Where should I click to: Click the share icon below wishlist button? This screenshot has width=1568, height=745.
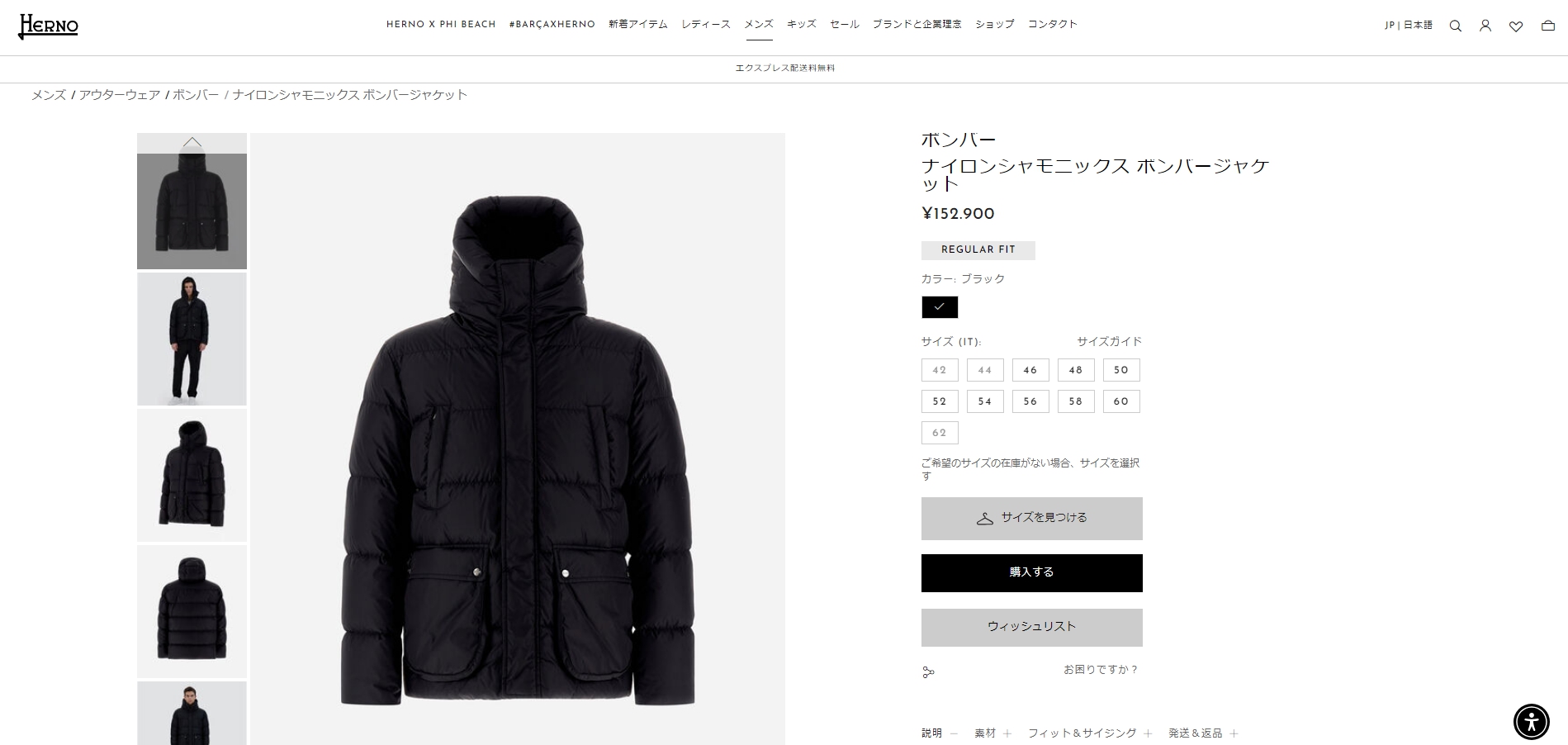pos(928,672)
